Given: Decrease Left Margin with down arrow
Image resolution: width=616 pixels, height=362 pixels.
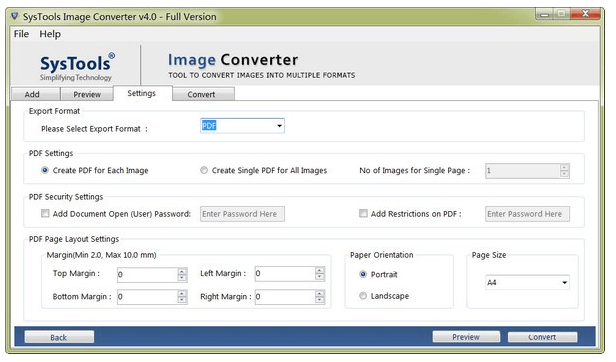Looking at the screenshot, I should [320, 277].
